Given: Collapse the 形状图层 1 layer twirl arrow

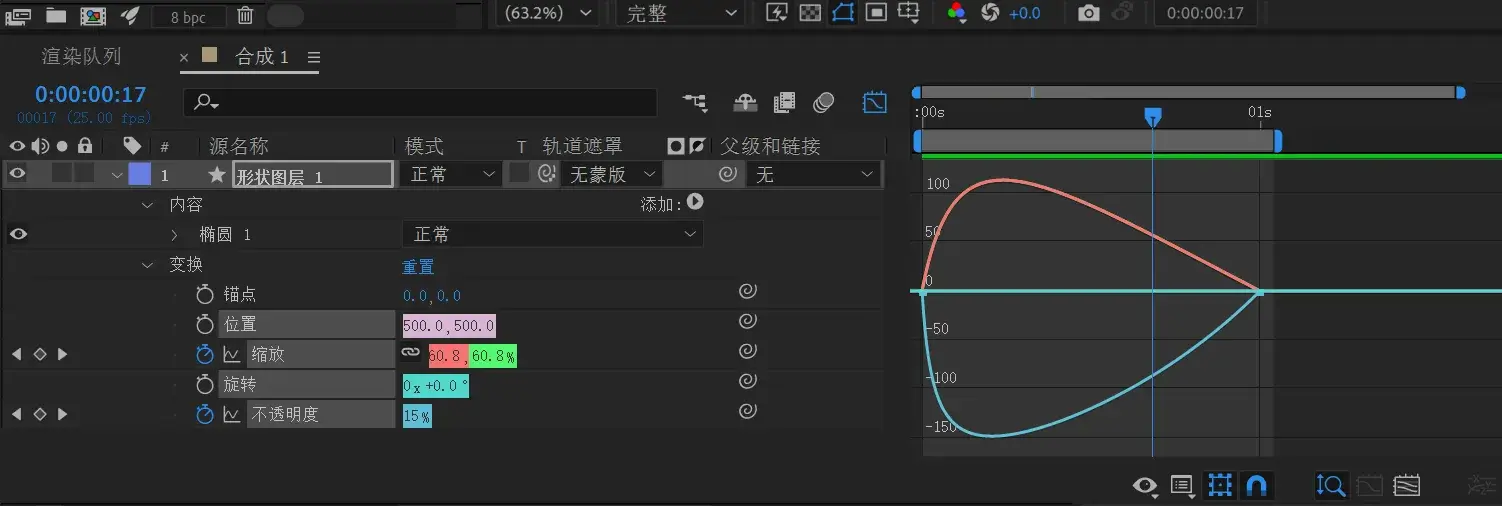Looking at the screenshot, I should click(117, 175).
